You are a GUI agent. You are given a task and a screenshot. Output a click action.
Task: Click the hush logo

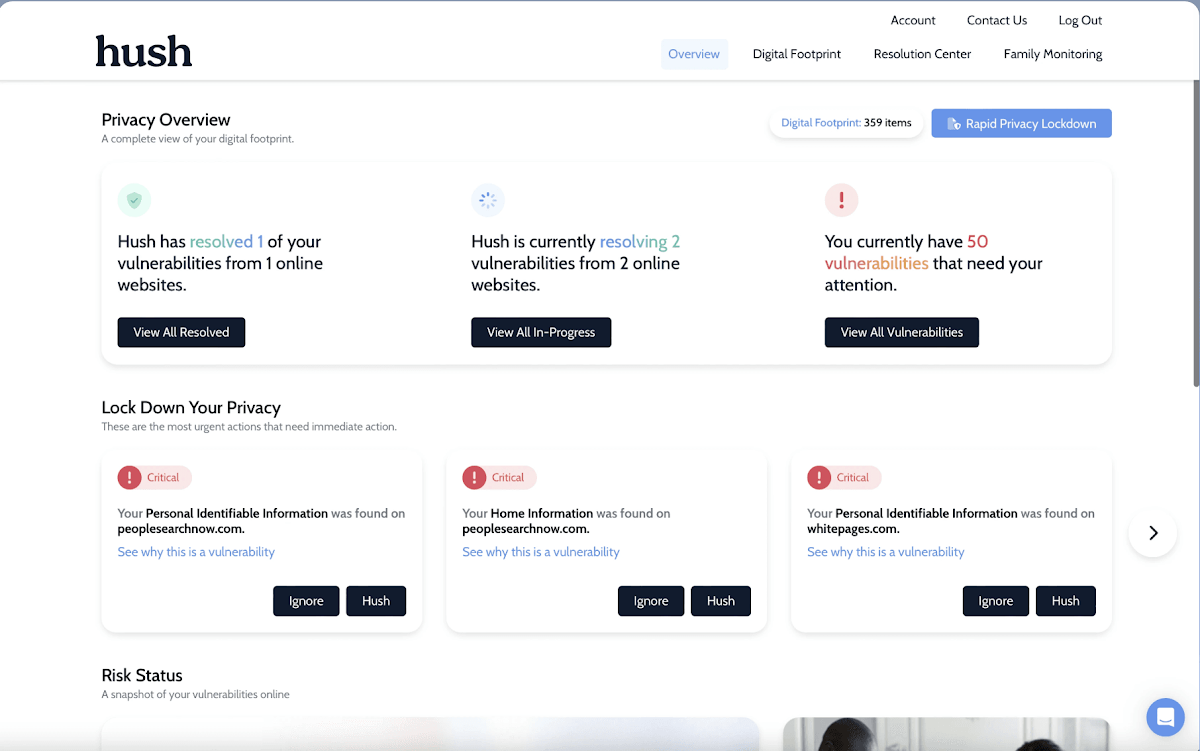(144, 51)
